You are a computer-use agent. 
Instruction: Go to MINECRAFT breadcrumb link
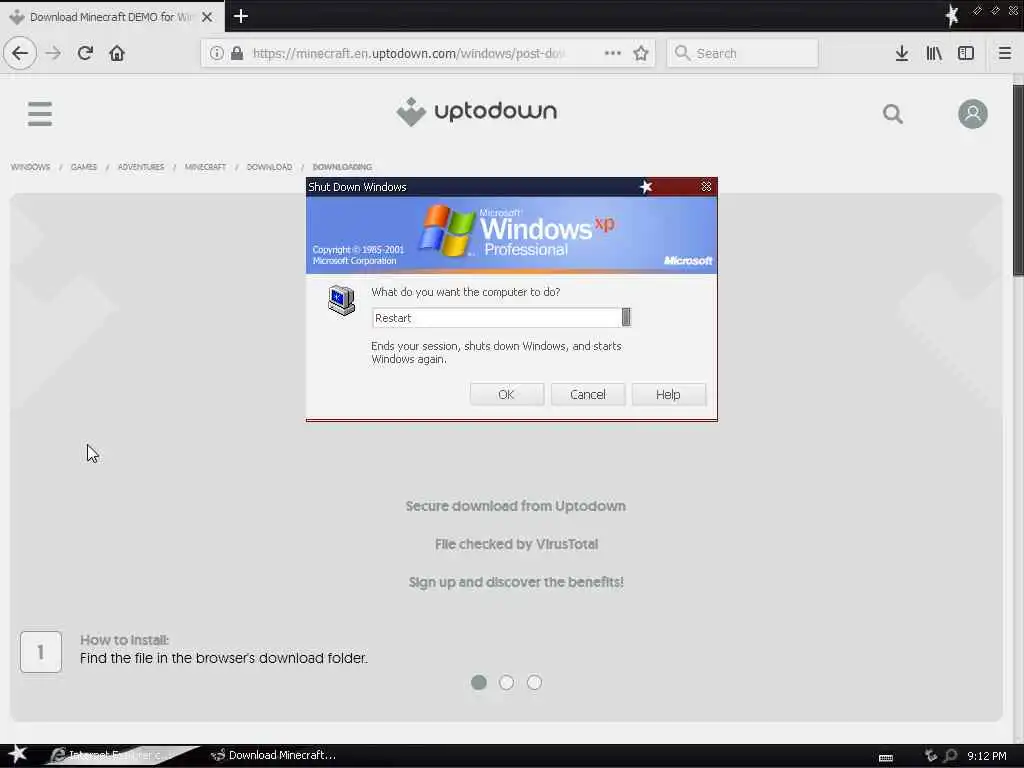click(205, 167)
